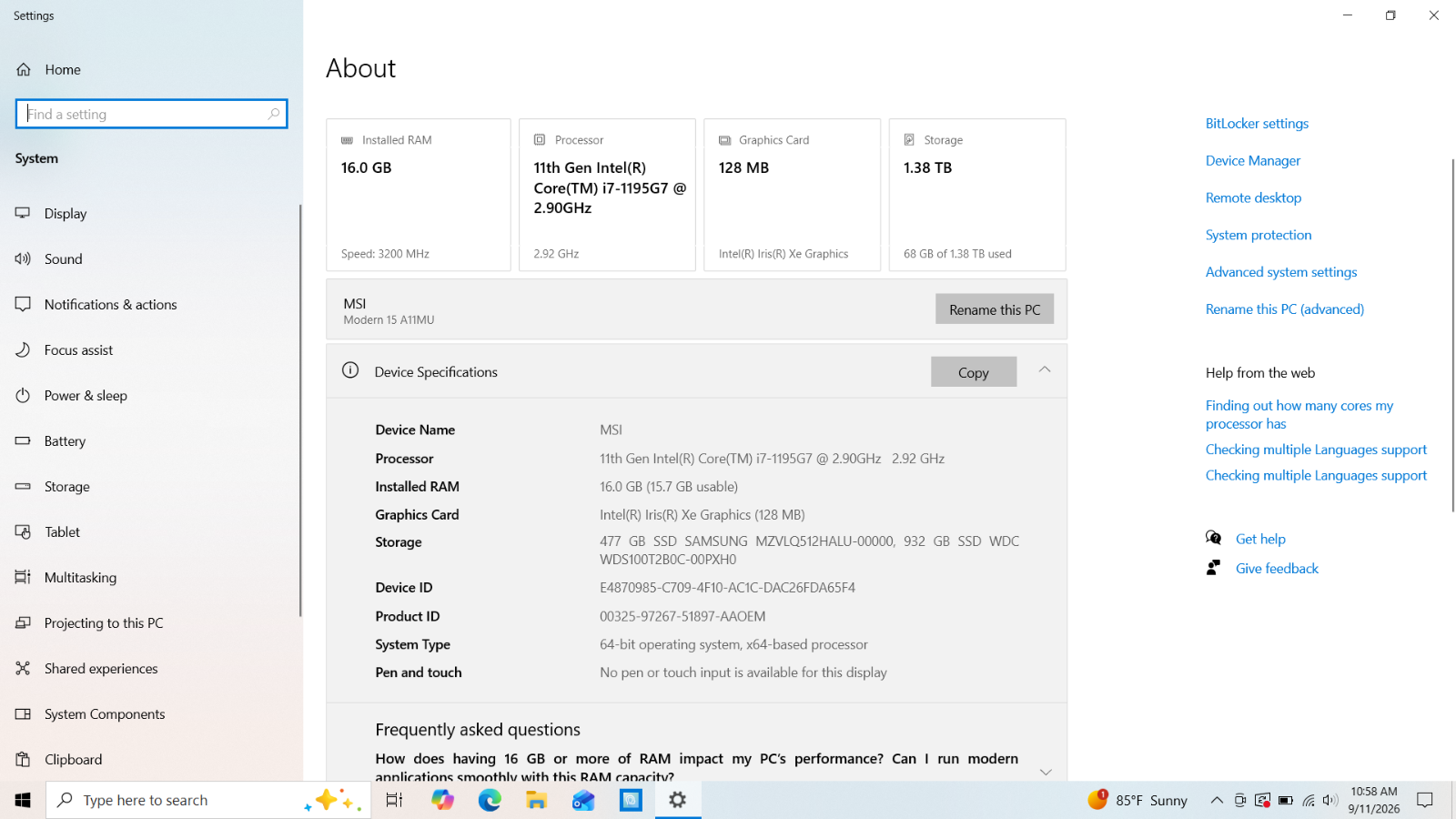The image size is (1456, 819).
Task: Launch Microsoft Edge from the taskbar
Action: (x=490, y=800)
